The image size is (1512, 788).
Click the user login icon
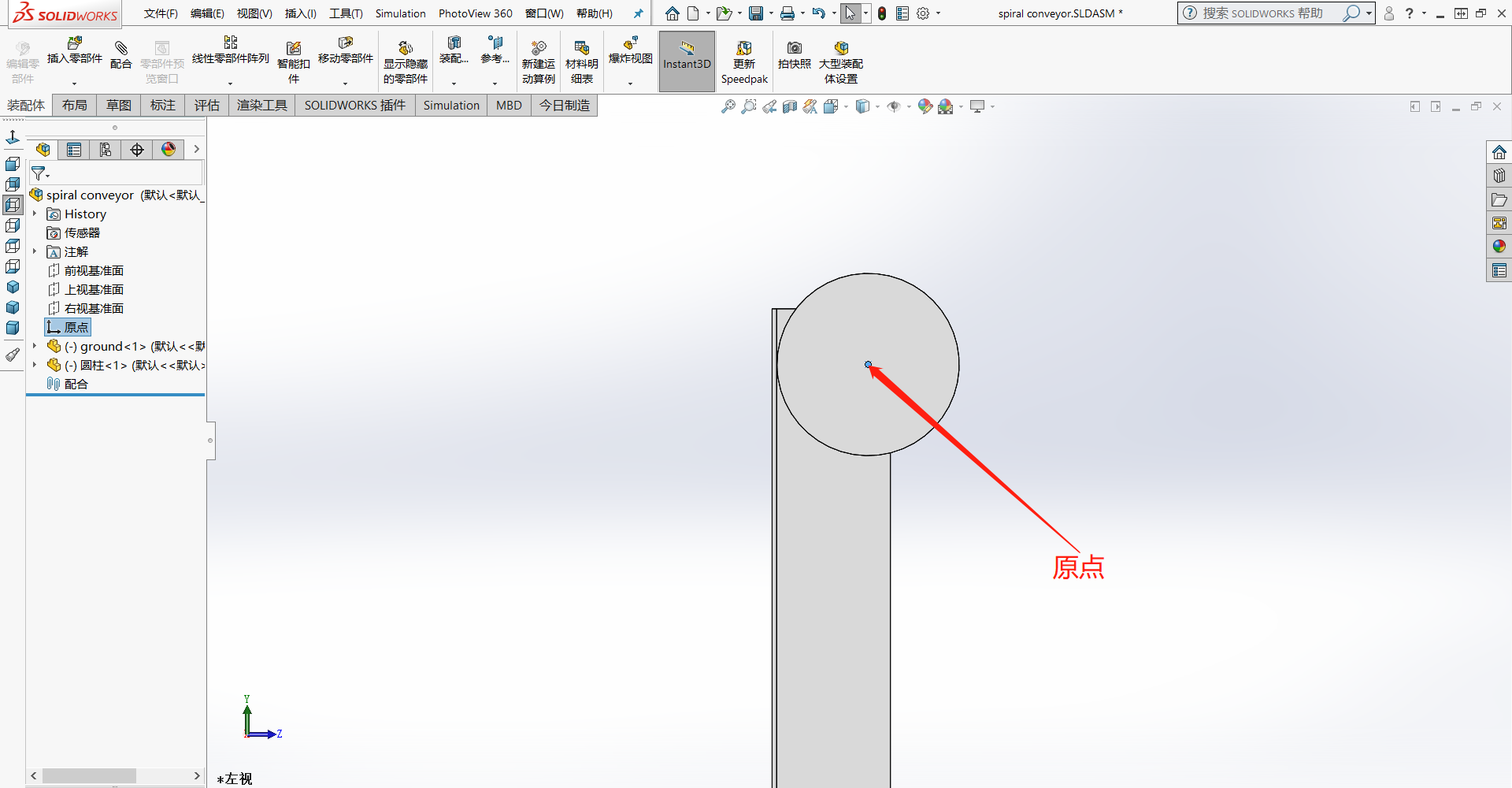tap(1388, 13)
